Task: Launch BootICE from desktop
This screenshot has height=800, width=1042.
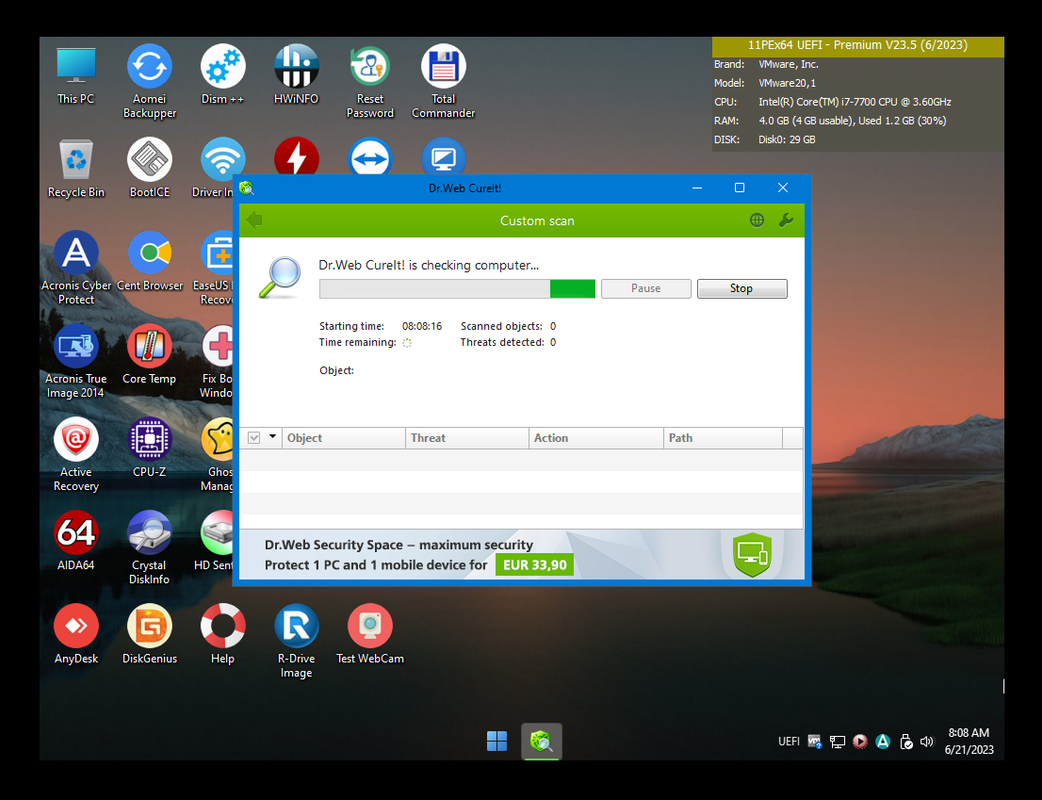Action: pos(150,169)
